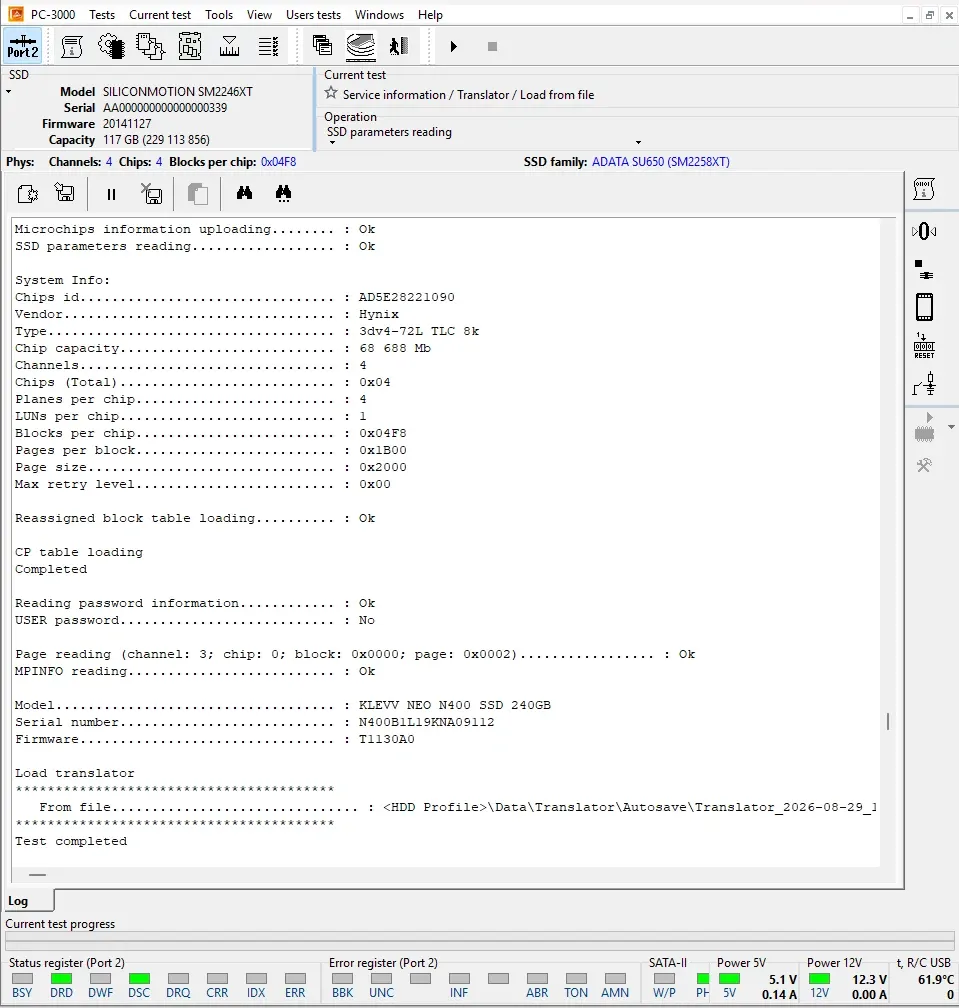This screenshot has height=1008, width=959.
Task: Click the switch and capacitor power icon
Action: (924, 384)
